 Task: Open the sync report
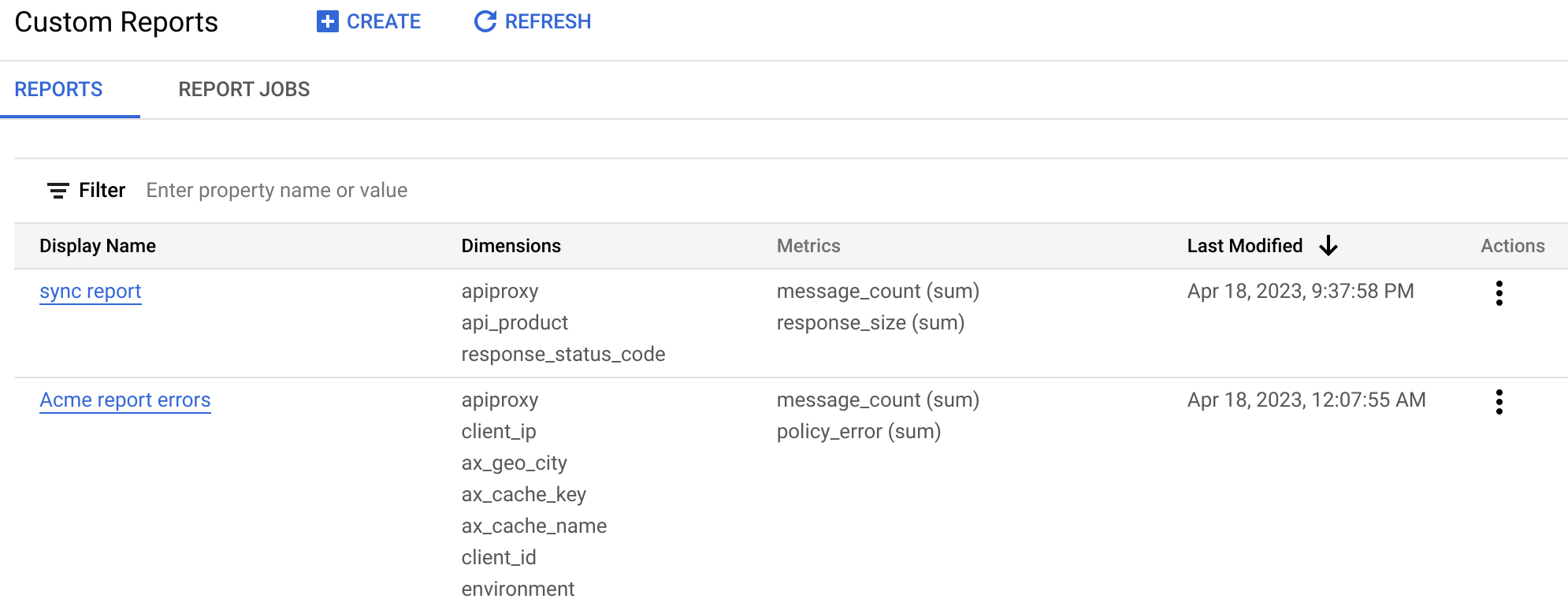(x=90, y=291)
